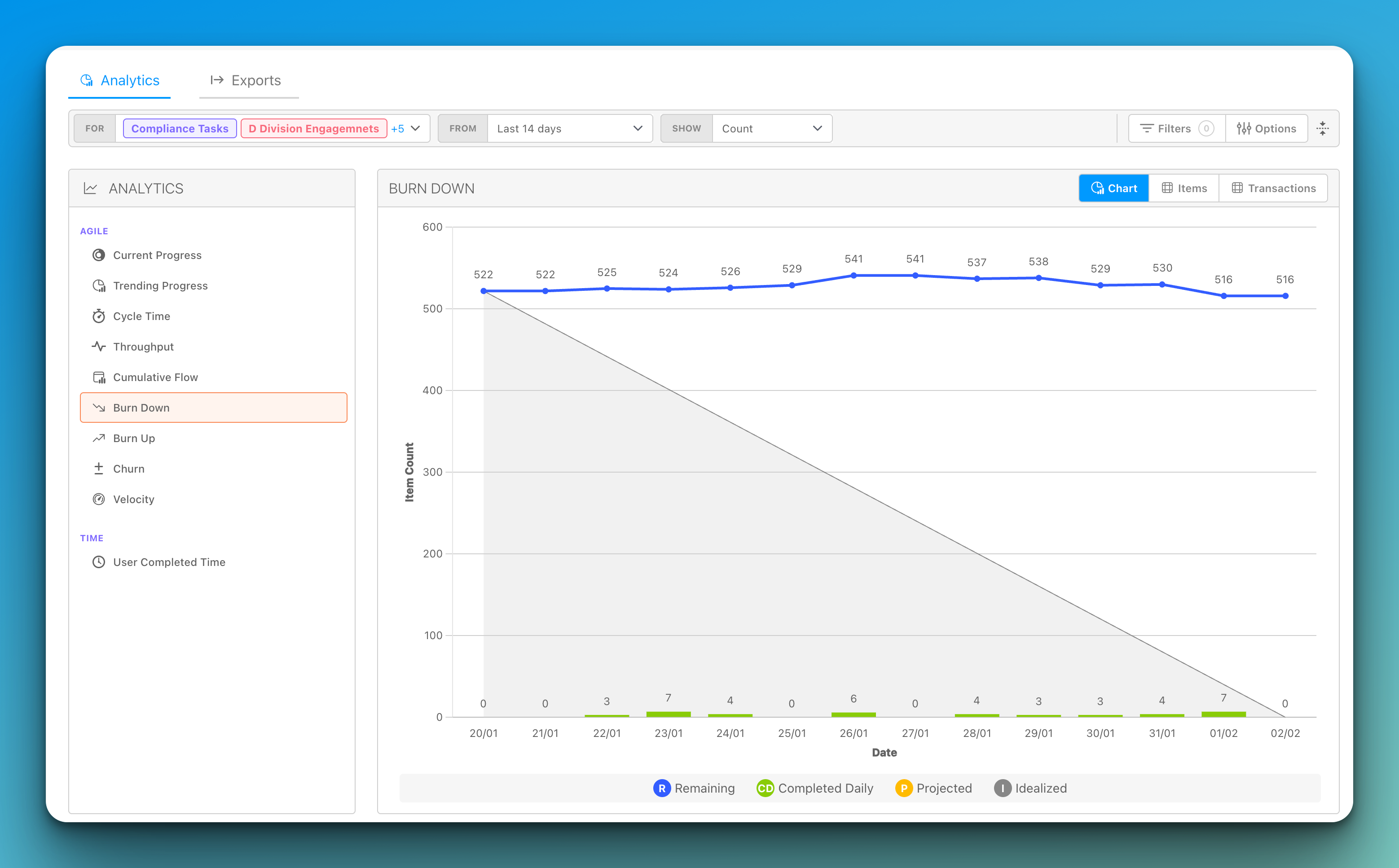Viewport: 1399px width, 868px height.
Task: Open the Options button
Action: tap(1267, 129)
